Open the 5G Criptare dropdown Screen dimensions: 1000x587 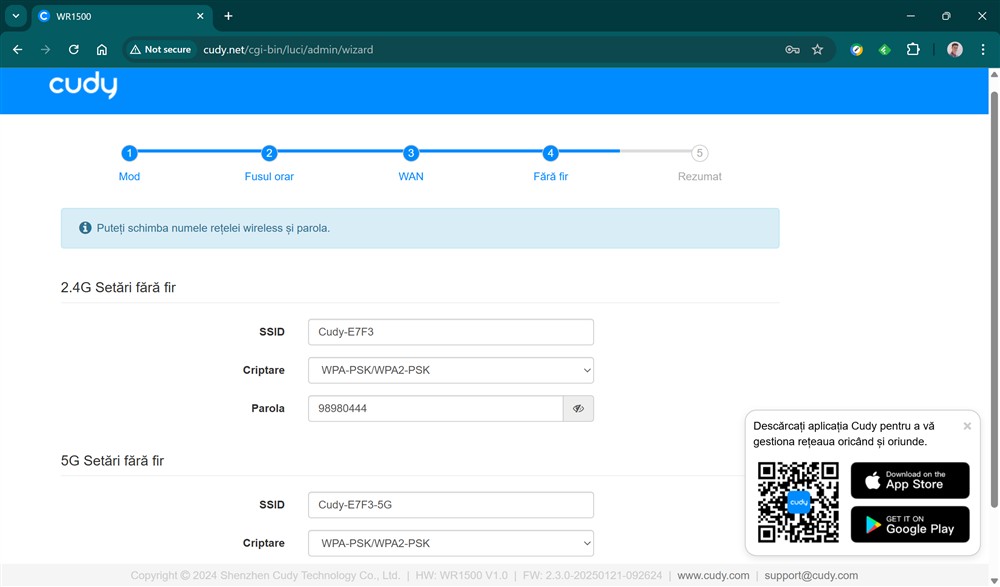[x=450, y=543]
